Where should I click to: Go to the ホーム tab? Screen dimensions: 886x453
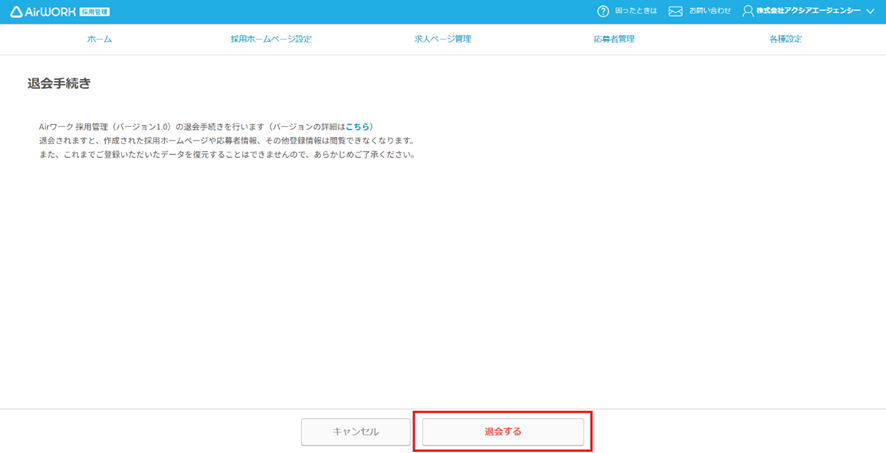pyautogui.click(x=99, y=39)
